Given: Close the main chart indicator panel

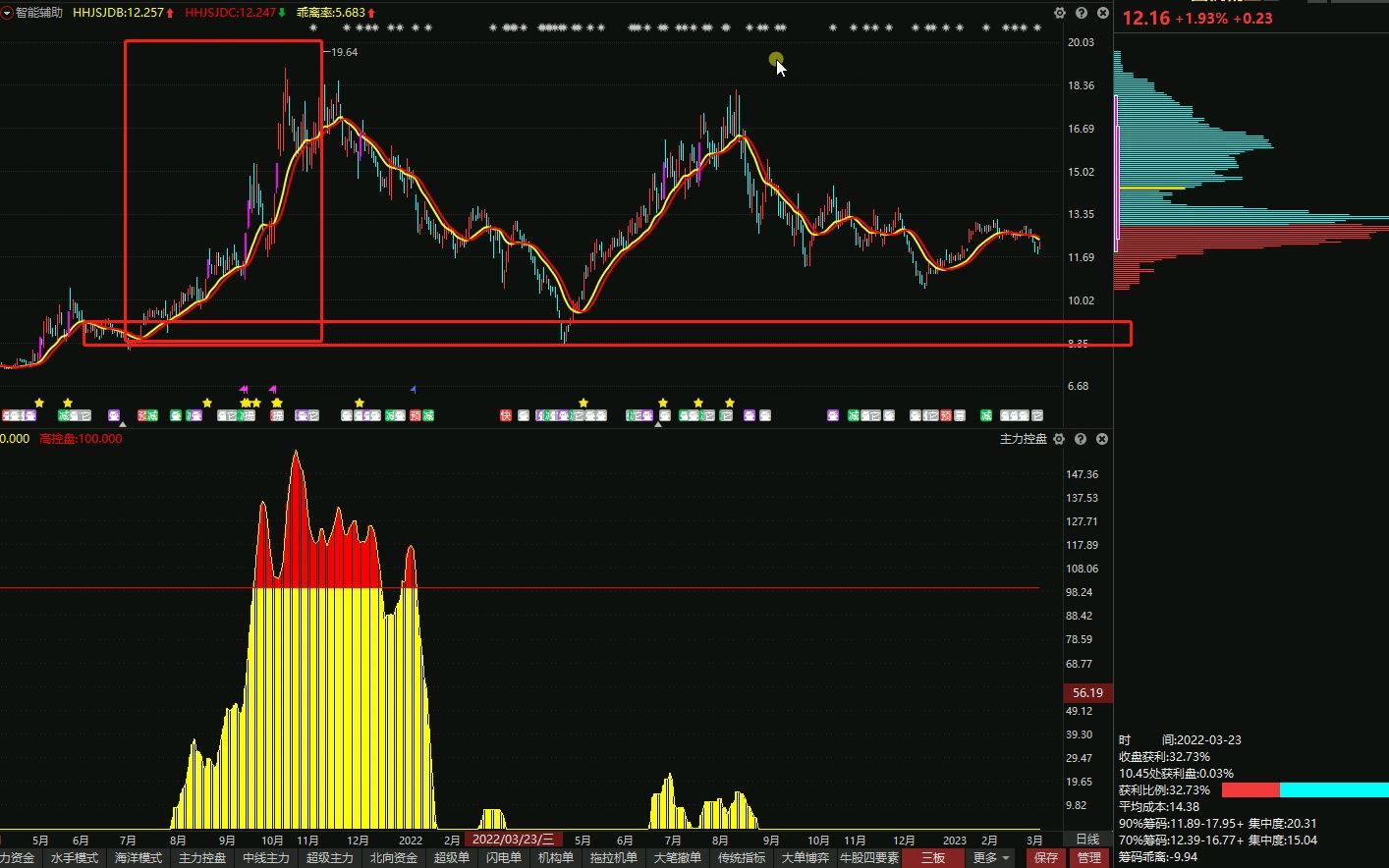Looking at the screenshot, I should pos(1102,13).
